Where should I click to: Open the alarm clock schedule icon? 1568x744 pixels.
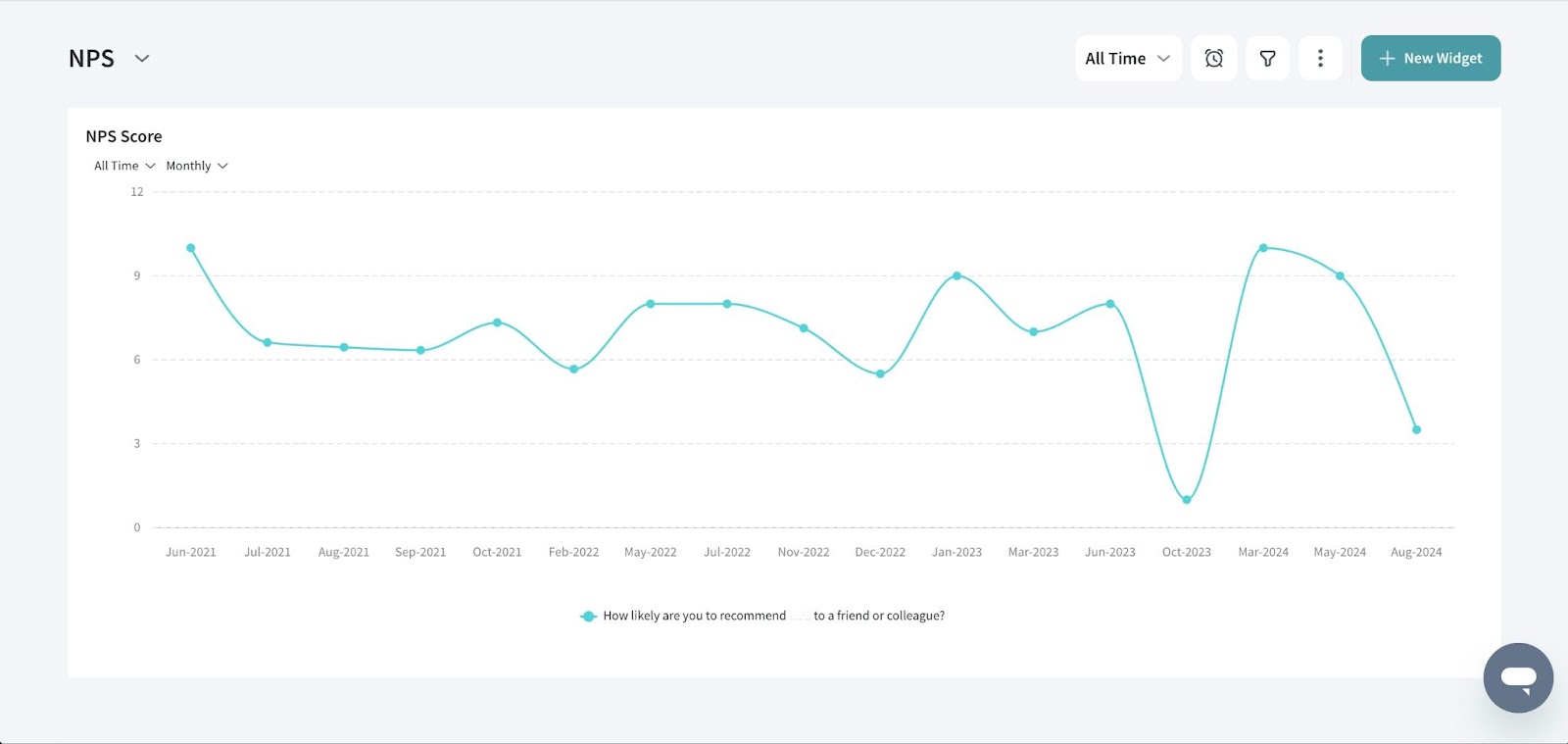point(1213,59)
